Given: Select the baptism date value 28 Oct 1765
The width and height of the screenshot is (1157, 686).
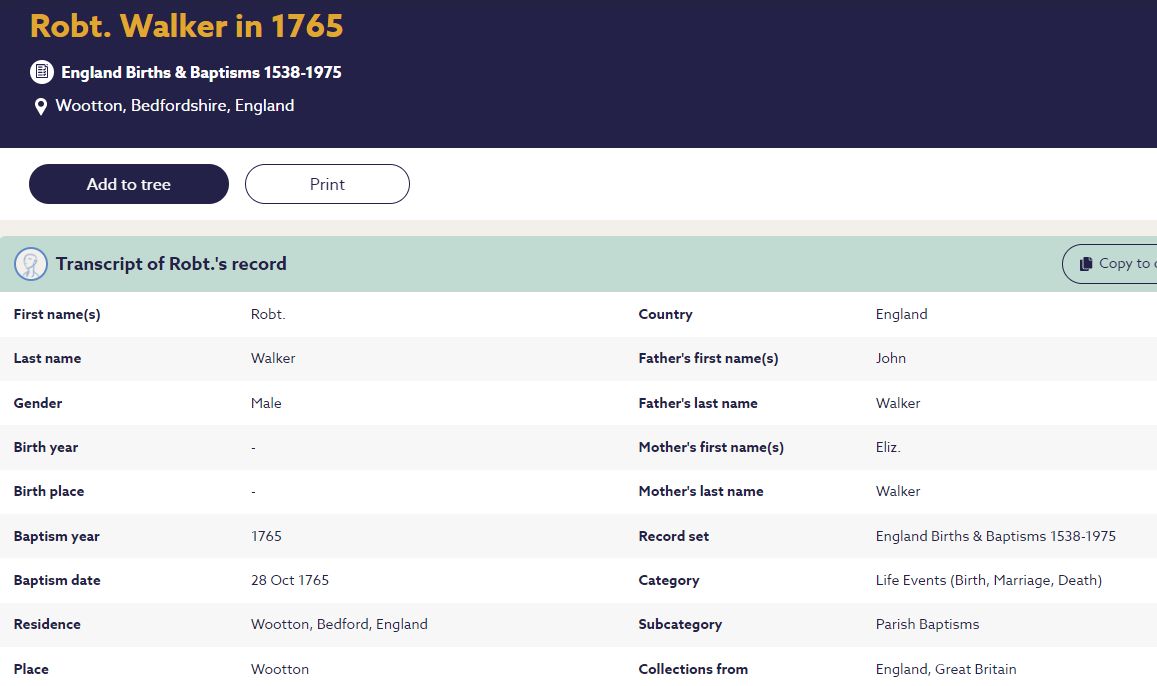Looking at the screenshot, I should [290, 580].
